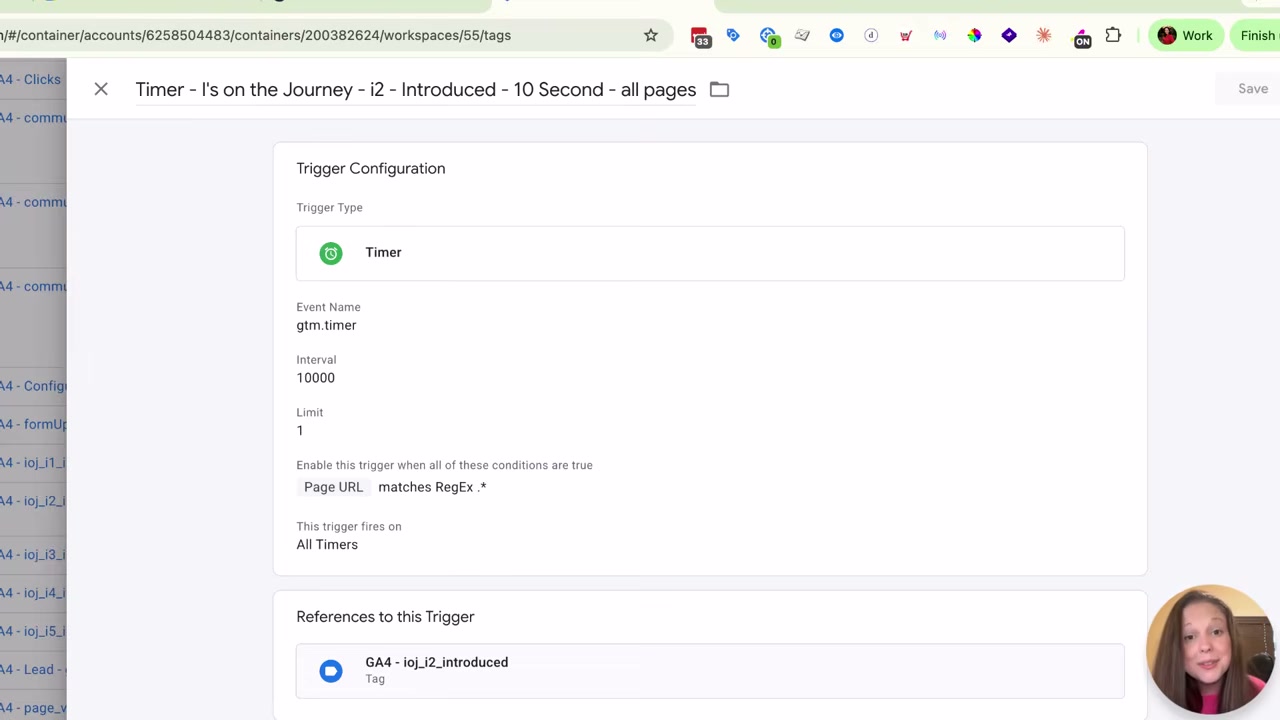Close the trigger editor with the X icon
The width and height of the screenshot is (1280, 720).
101,89
